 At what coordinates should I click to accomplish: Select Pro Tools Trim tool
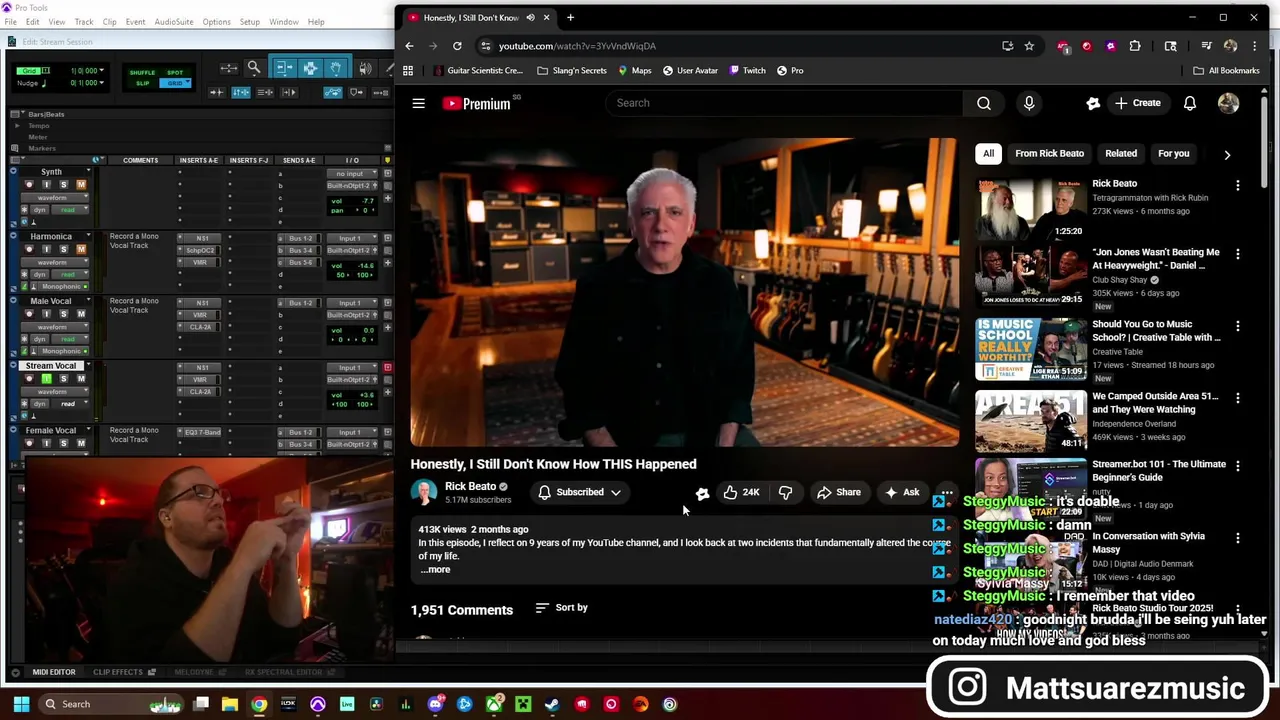pos(283,68)
